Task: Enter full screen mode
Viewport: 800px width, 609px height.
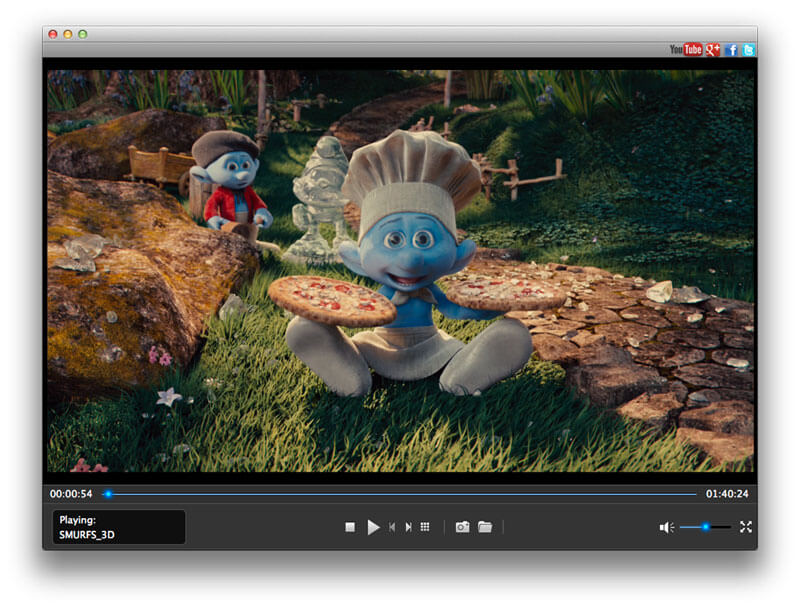Action: 745,527
